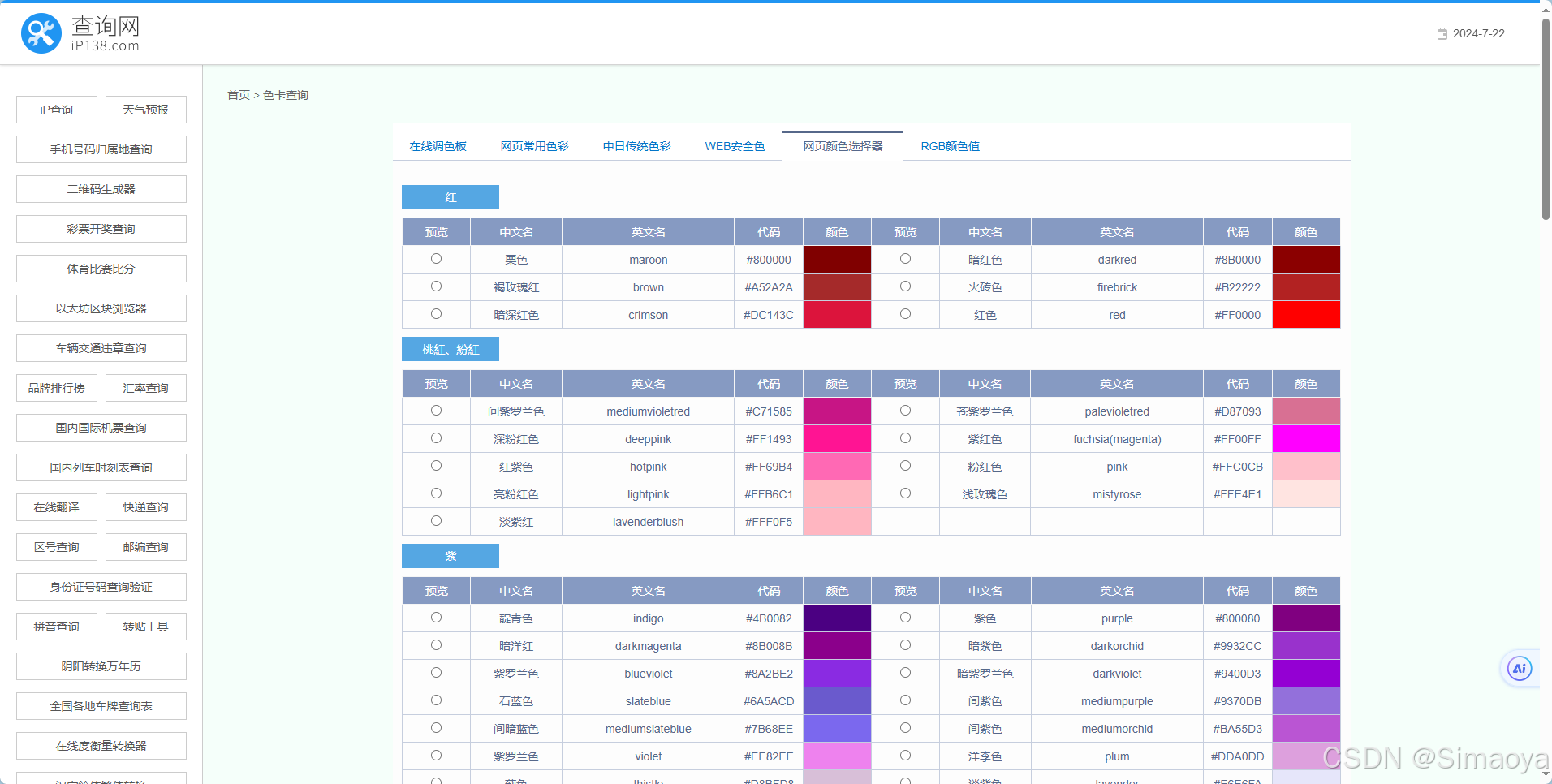Select the indigo preview radio button
The height and width of the screenshot is (784, 1552).
tap(437, 618)
